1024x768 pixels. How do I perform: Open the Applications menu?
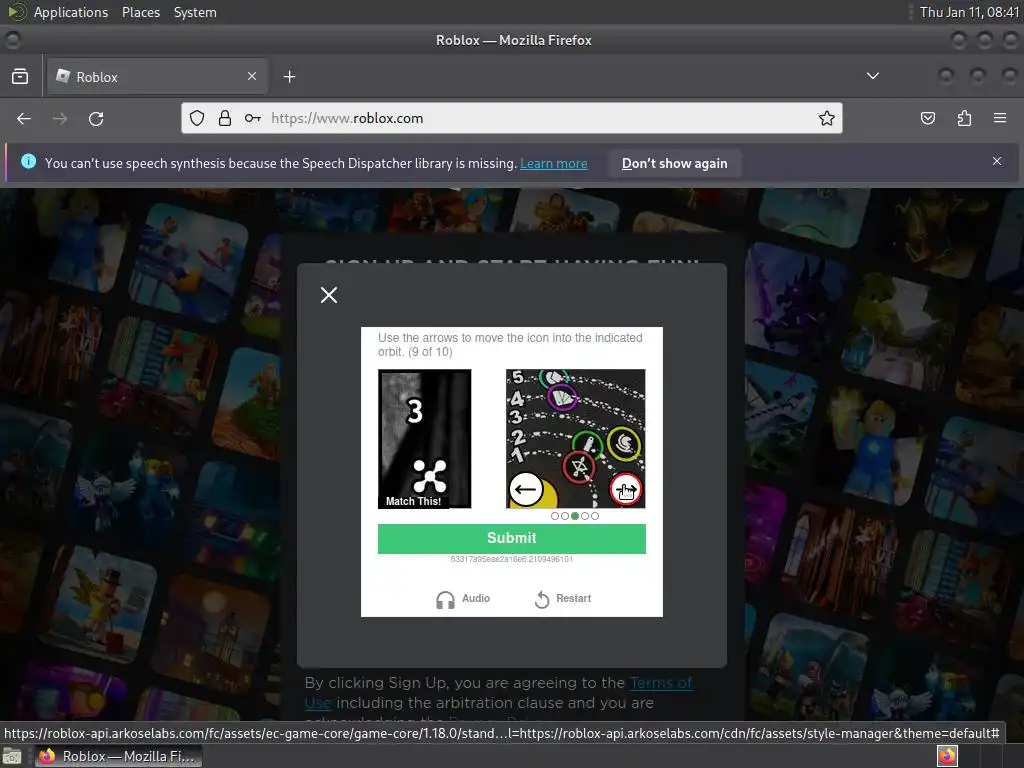tap(71, 12)
